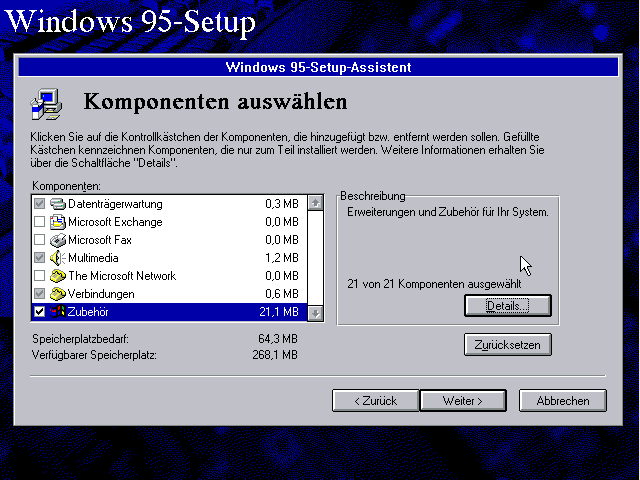Screen dimensions: 640x480
Task: Click the Datenträgerwartung disk icon
Action: pos(58,204)
